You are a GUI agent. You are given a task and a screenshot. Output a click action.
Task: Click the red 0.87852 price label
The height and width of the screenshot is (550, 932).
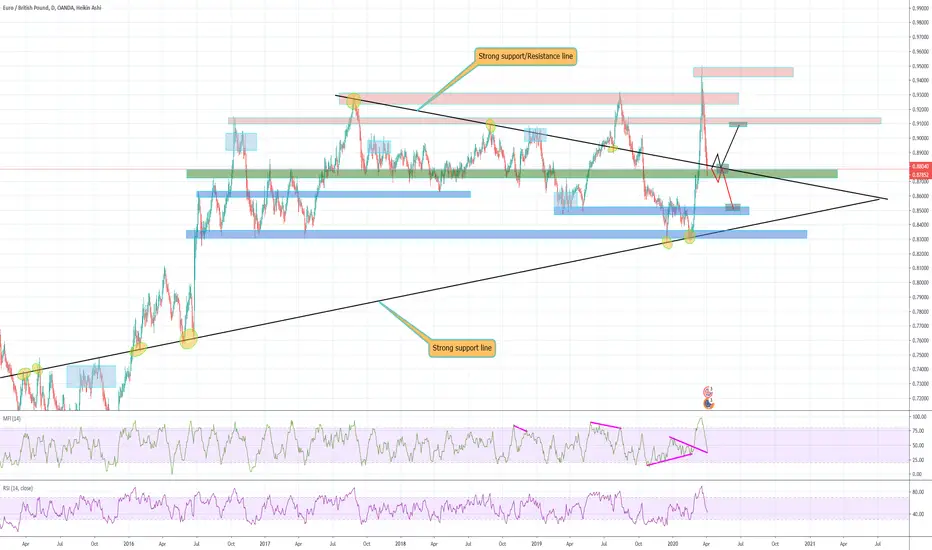(x=921, y=175)
